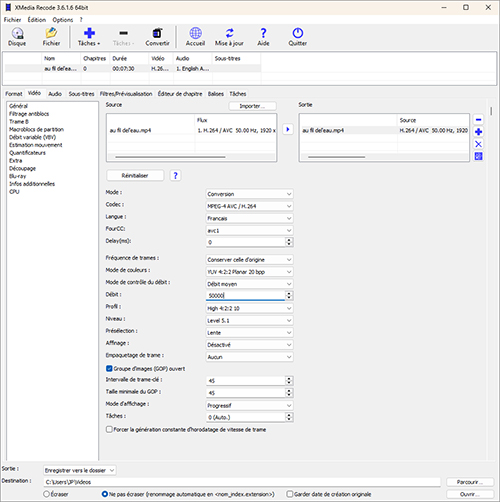Open the Mode dropdown showing Conversion
500x502 pixels.
click(x=249, y=194)
